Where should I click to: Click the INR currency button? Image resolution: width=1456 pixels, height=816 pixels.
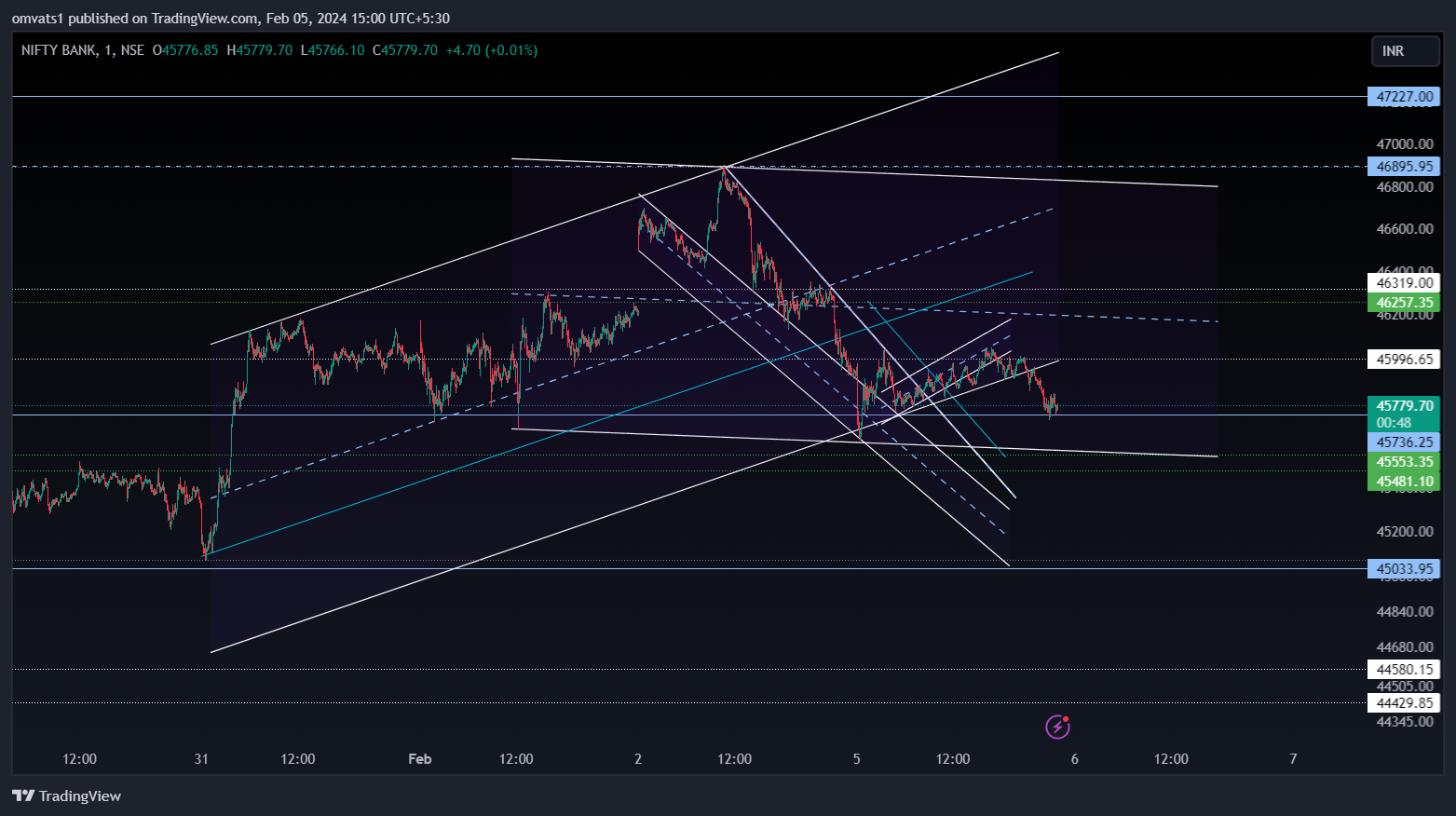click(1405, 51)
